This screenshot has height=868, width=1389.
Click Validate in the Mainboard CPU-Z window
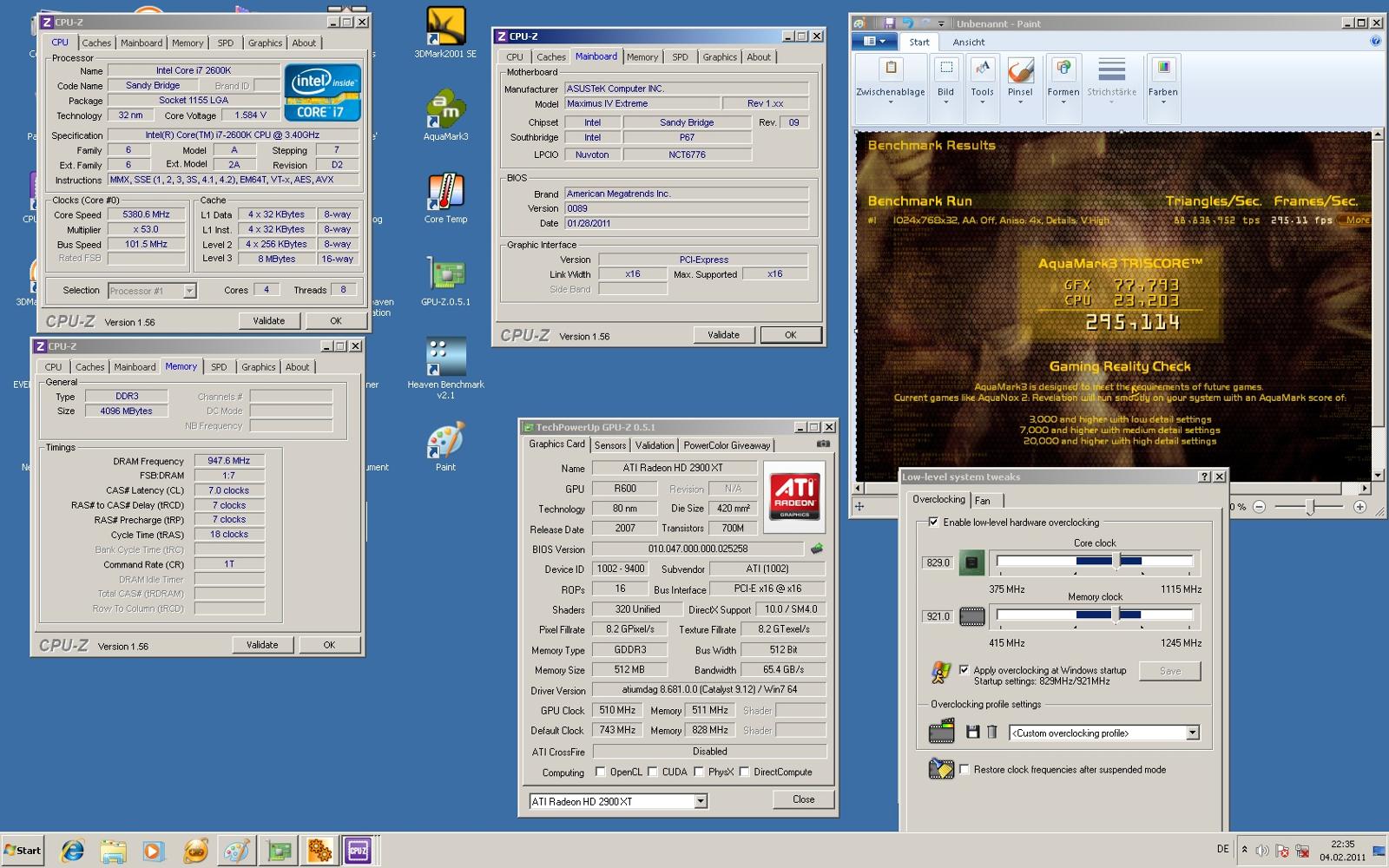click(723, 335)
